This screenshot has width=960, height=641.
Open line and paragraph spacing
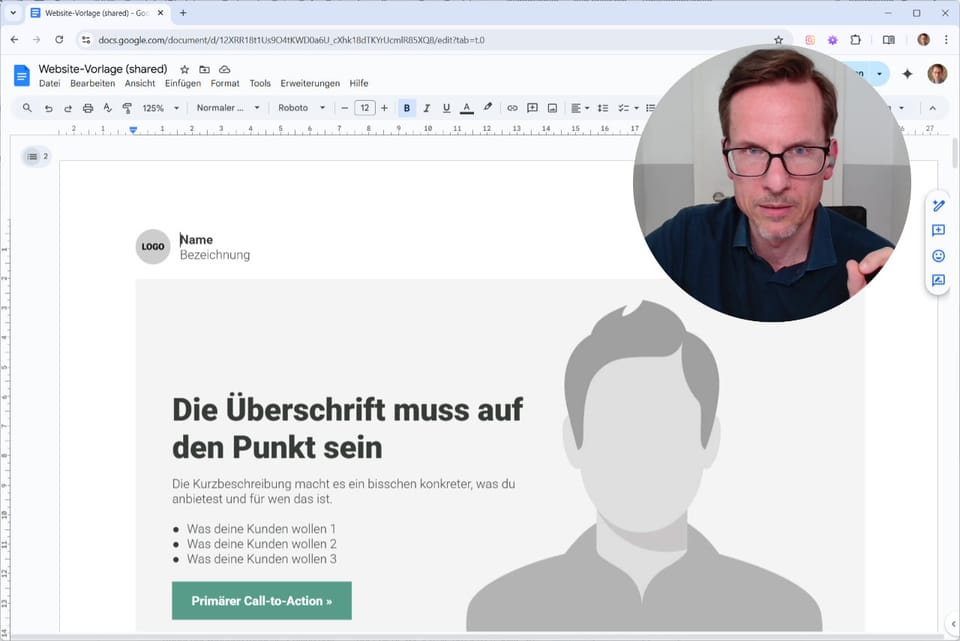[603, 108]
